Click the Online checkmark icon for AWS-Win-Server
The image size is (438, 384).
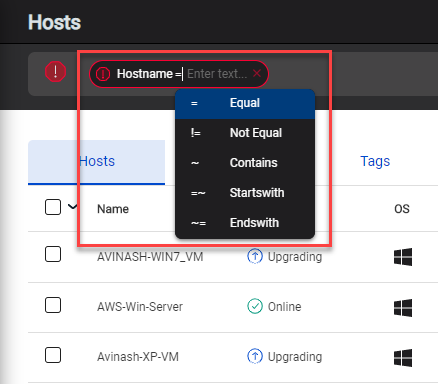[x=255, y=306]
